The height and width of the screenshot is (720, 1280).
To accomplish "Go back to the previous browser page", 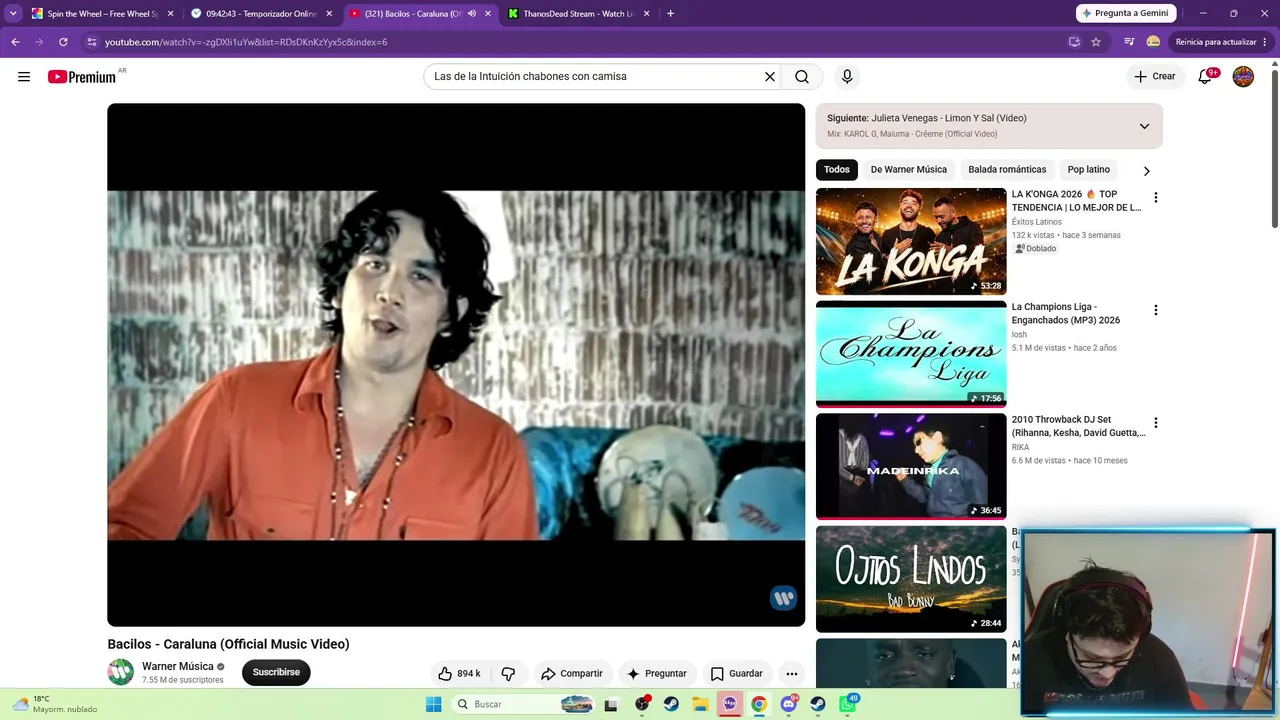I will [x=15, y=42].
